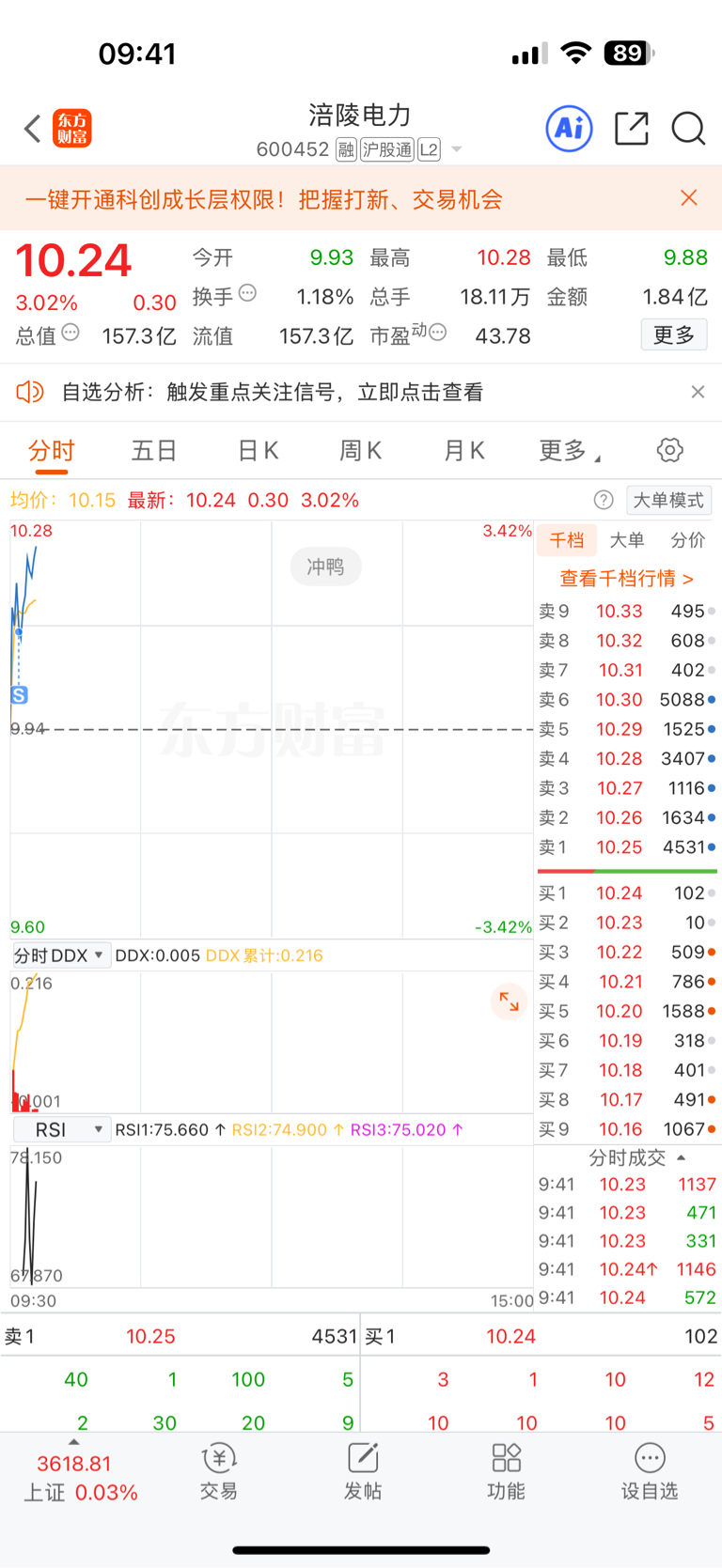
Task: Open the Ai assistant icon
Action: tap(570, 128)
